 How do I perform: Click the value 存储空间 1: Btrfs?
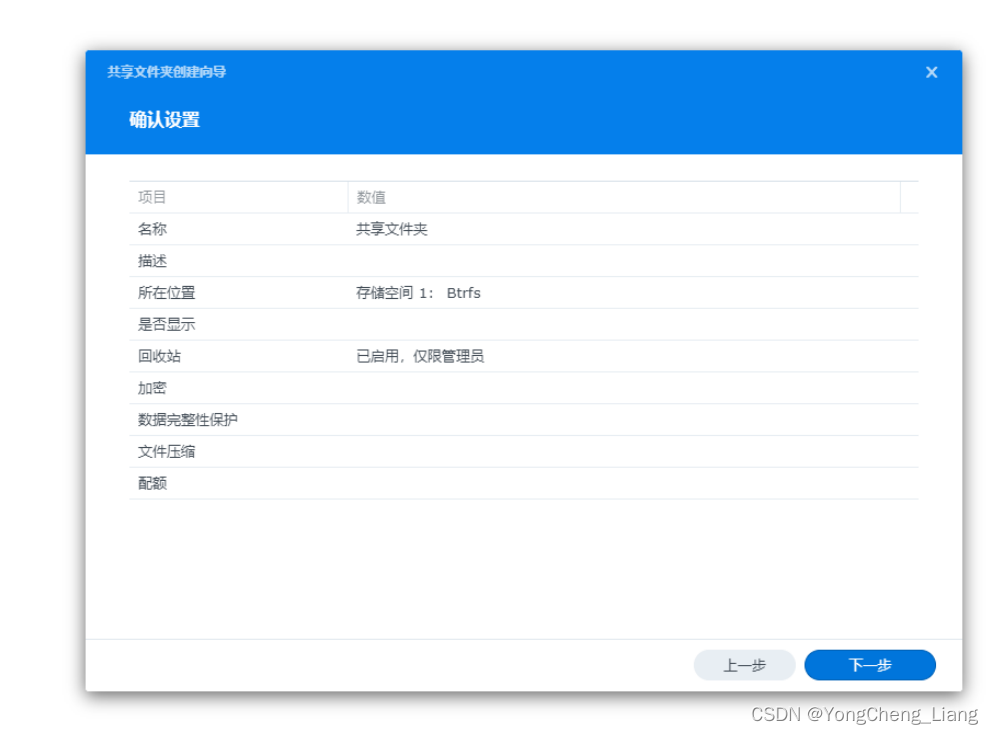[x=418, y=293]
